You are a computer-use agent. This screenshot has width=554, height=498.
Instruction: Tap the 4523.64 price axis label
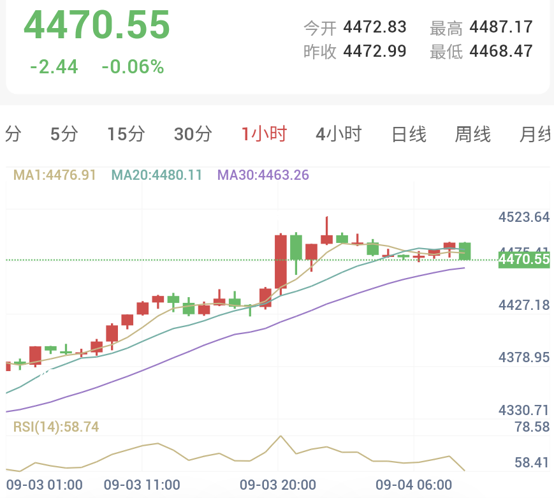524,217
